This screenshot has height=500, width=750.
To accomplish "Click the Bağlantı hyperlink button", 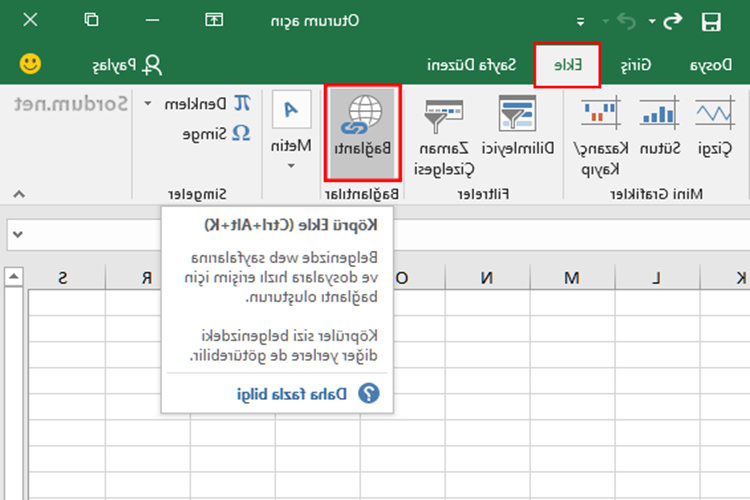I will coord(363,133).
